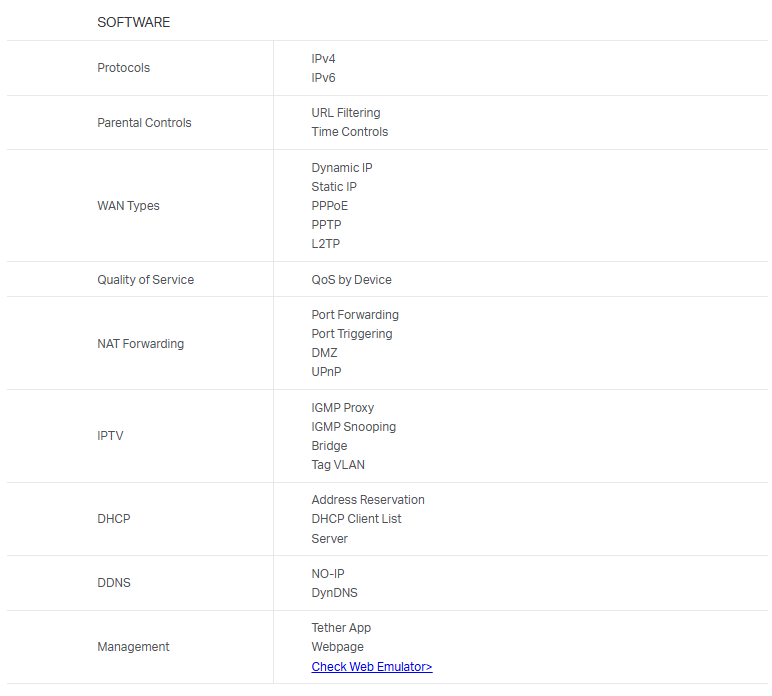Image resolution: width=772 pixels, height=696 pixels.
Task: Select the Quality of Service label
Action: [x=145, y=280]
